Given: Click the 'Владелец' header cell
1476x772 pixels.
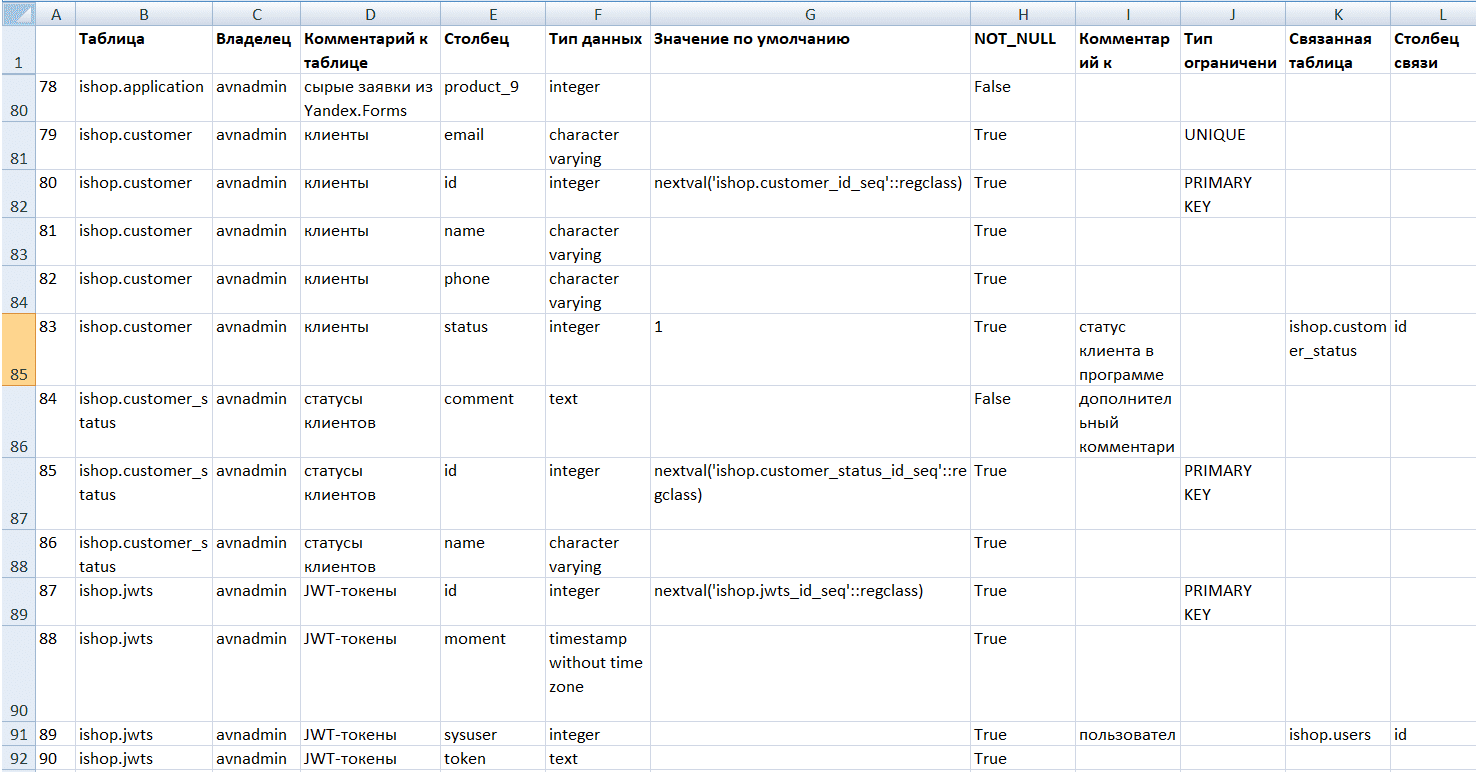Looking at the screenshot, I should pos(256,50).
